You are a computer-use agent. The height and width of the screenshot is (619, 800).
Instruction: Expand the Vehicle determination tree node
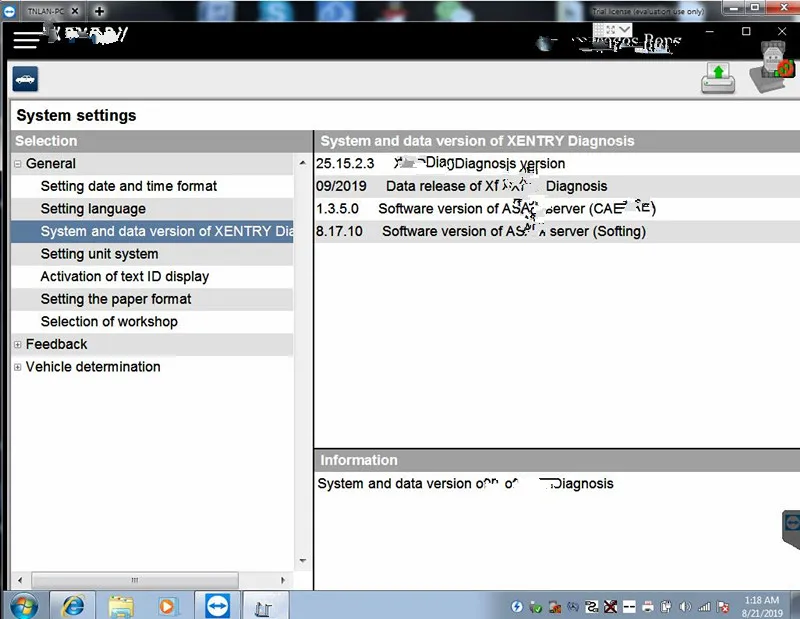pos(18,367)
